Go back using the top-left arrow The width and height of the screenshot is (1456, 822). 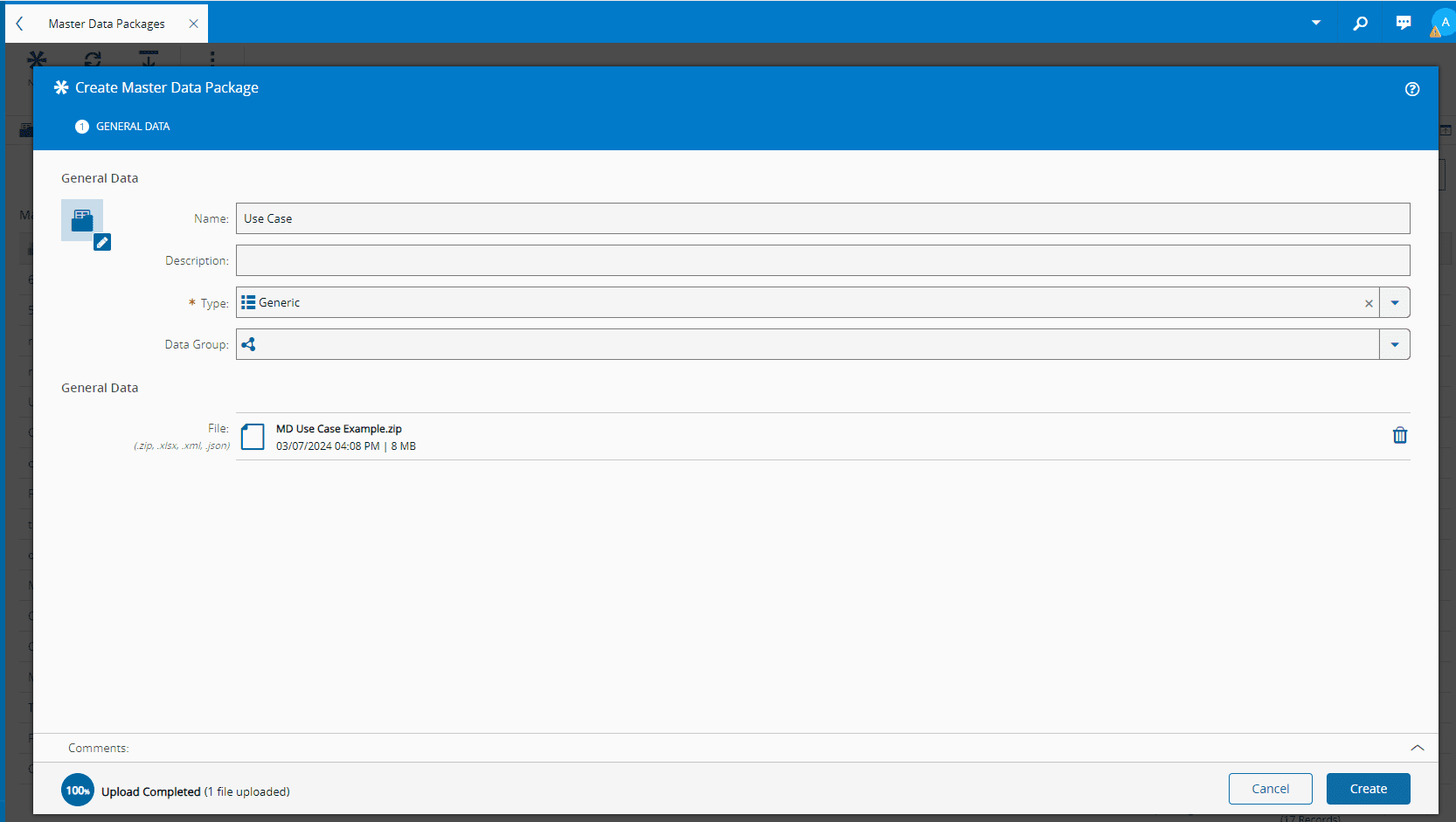[19, 24]
